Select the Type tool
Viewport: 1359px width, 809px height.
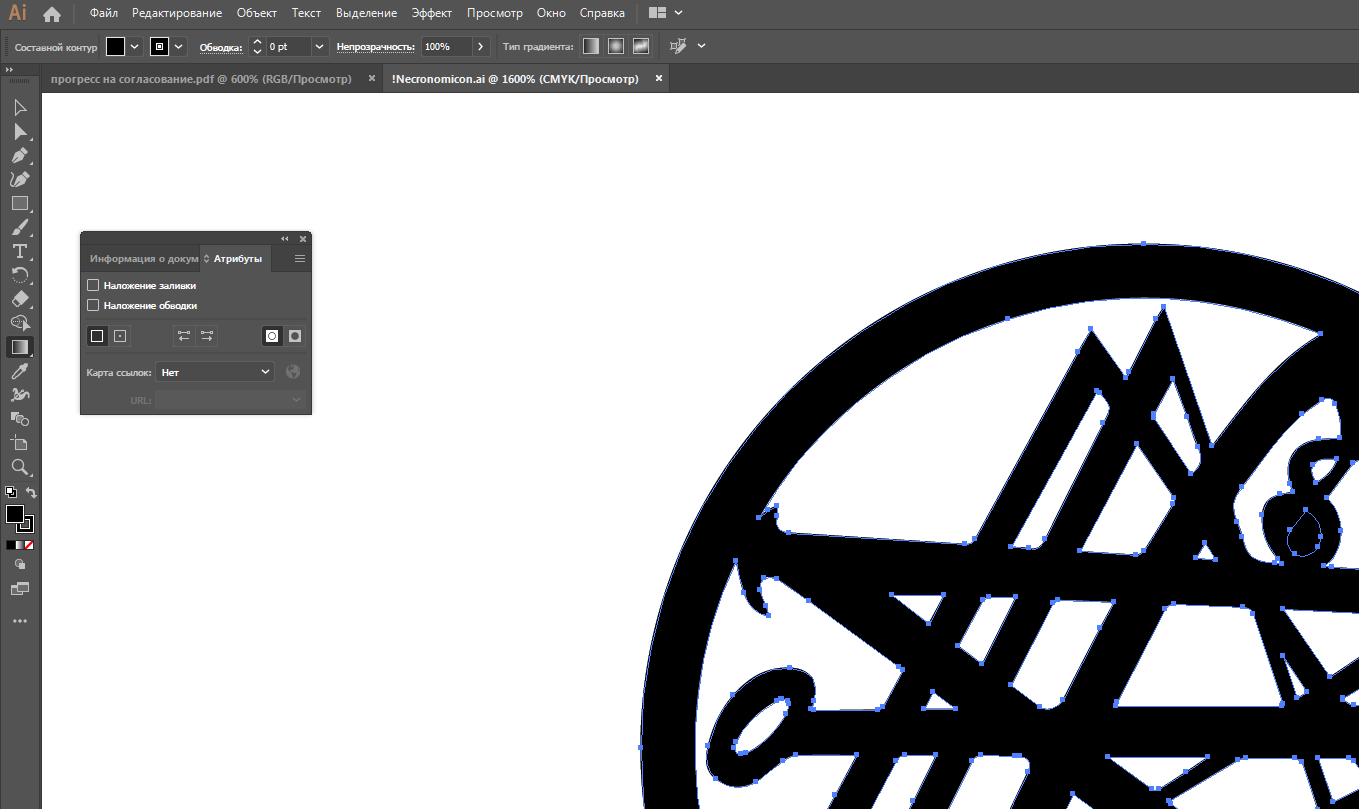coord(20,251)
